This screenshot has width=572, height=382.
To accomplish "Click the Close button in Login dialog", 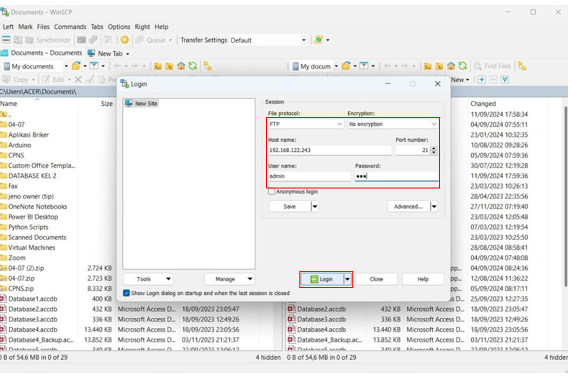I will [x=376, y=279].
